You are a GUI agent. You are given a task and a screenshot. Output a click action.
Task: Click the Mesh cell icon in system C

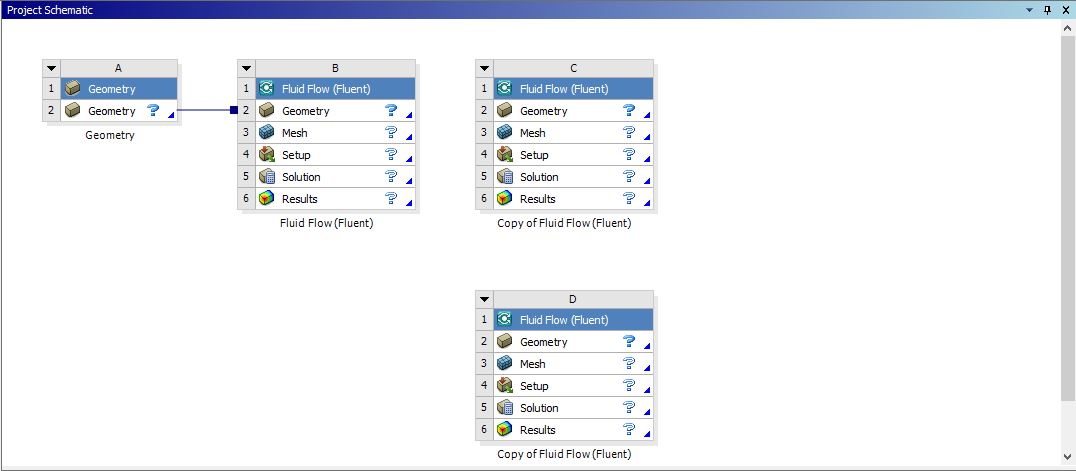[504, 133]
